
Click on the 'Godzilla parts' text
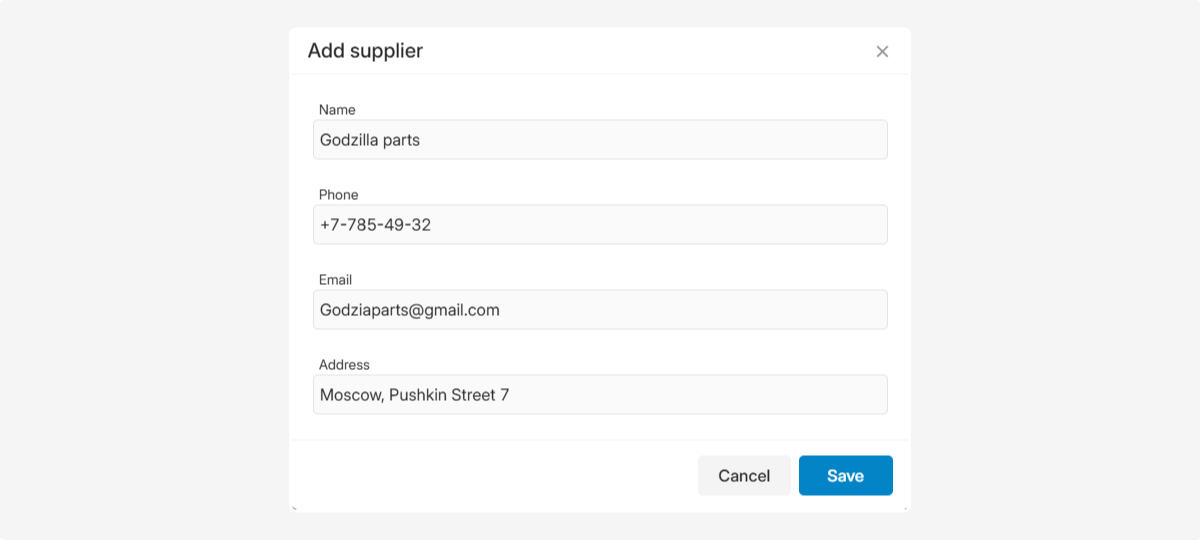pos(369,140)
